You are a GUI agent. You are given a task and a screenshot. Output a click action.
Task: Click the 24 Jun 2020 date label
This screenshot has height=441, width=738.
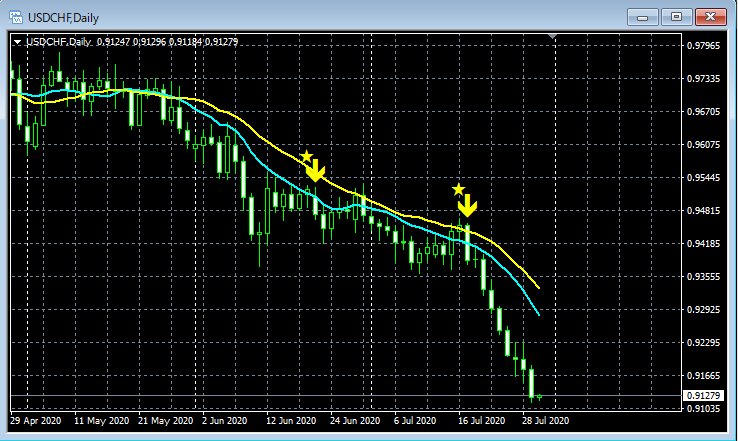(355, 420)
